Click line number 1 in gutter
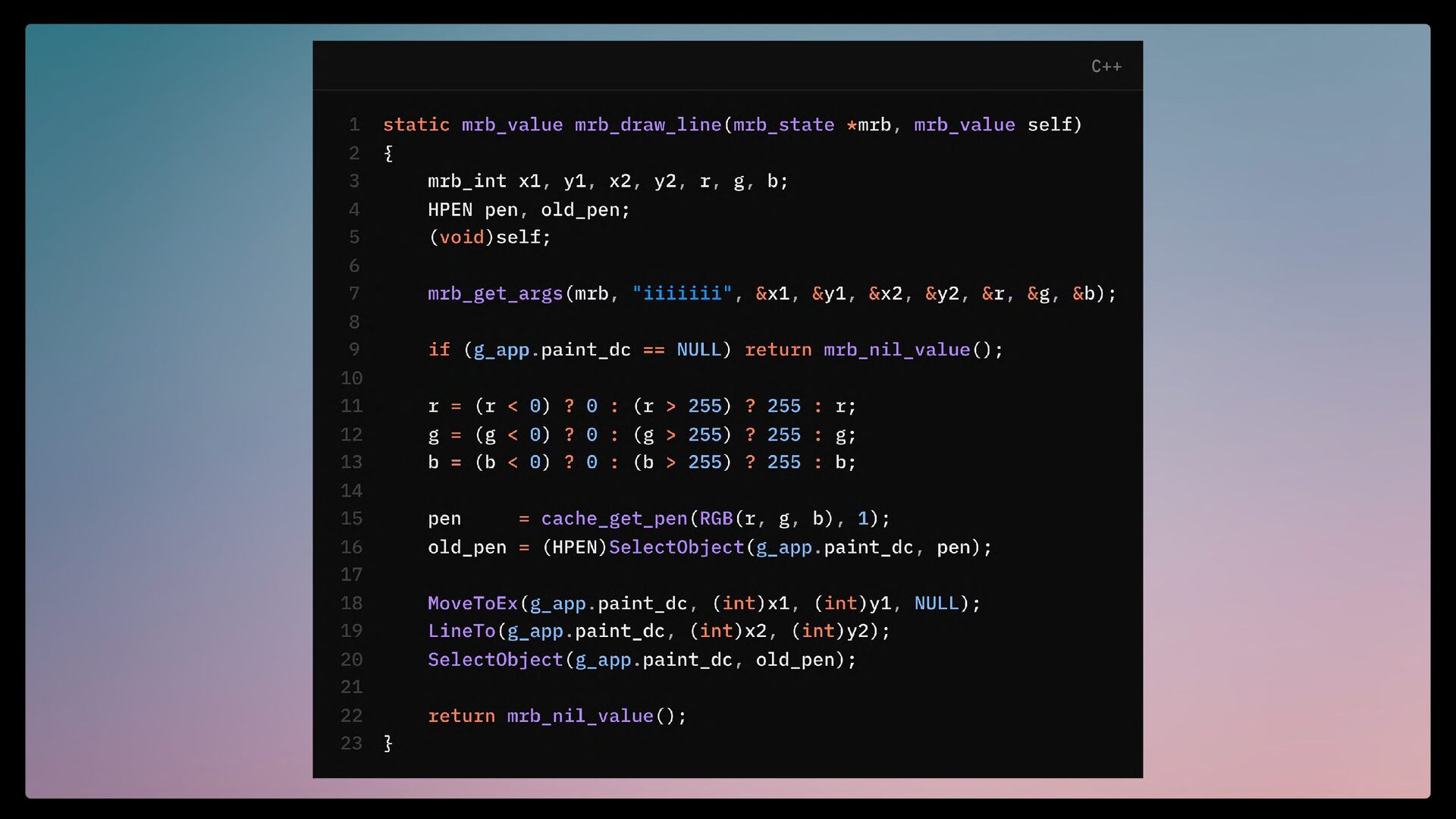 pos(354,124)
